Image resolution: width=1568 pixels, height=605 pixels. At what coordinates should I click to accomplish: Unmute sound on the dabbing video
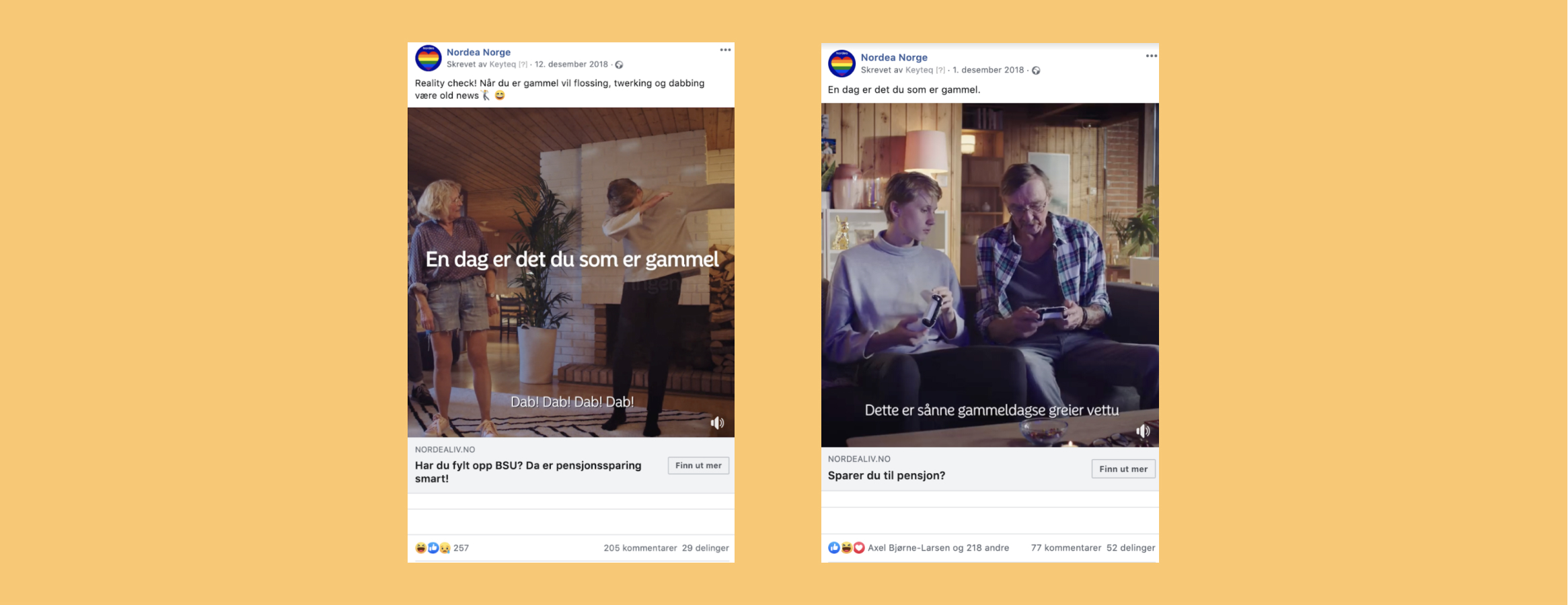(718, 423)
